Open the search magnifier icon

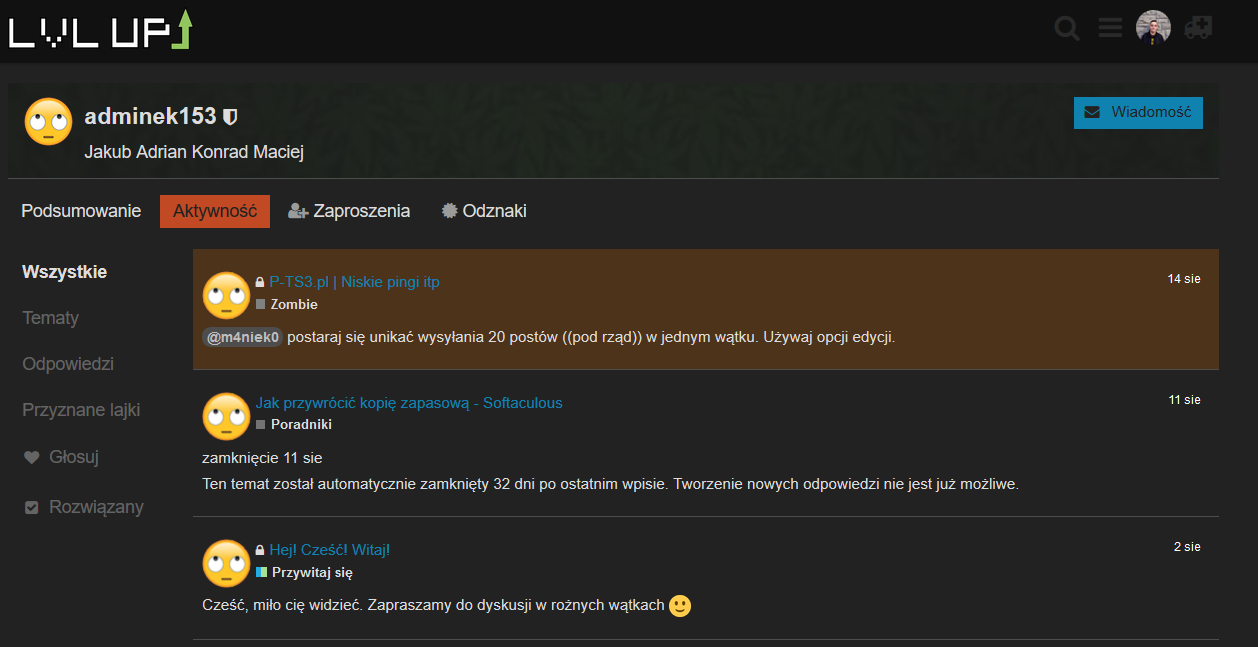coord(1067,28)
